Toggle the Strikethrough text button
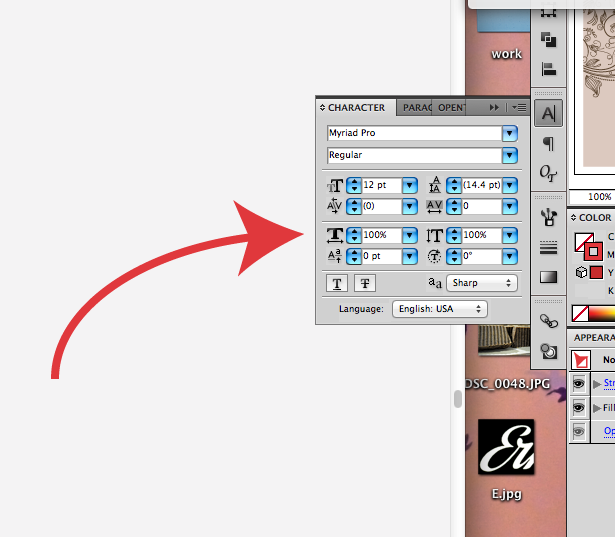This screenshot has width=615, height=537. point(365,283)
